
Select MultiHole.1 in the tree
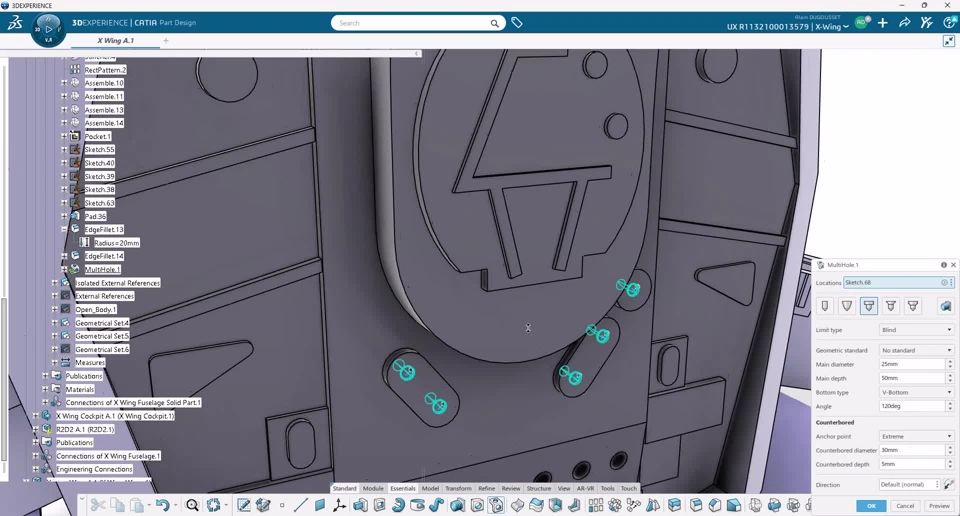tap(102, 269)
